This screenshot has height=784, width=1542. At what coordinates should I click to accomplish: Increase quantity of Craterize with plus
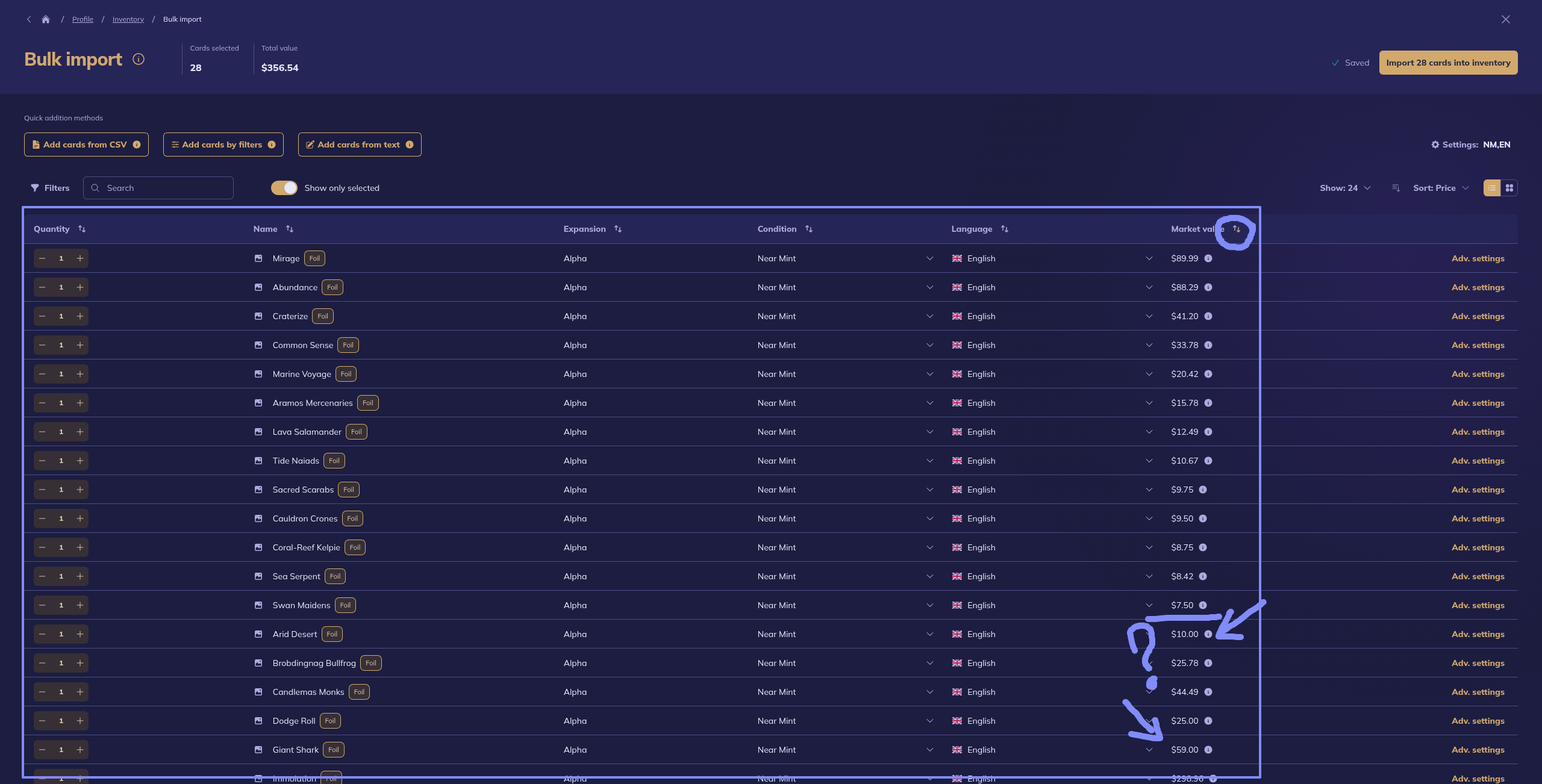[80, 316]
